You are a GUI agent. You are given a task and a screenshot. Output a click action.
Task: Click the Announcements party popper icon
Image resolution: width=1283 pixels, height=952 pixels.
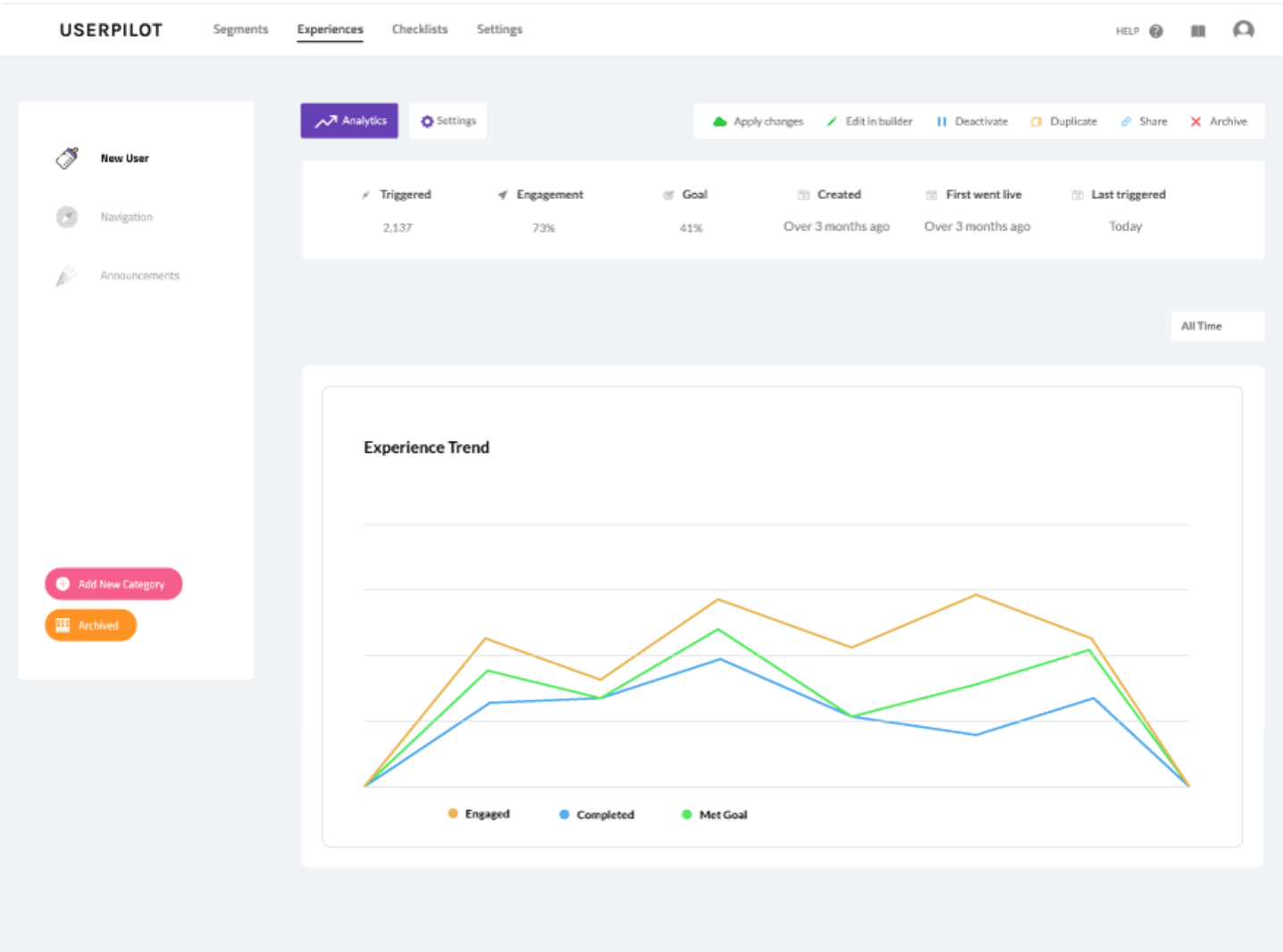point(67,276)
